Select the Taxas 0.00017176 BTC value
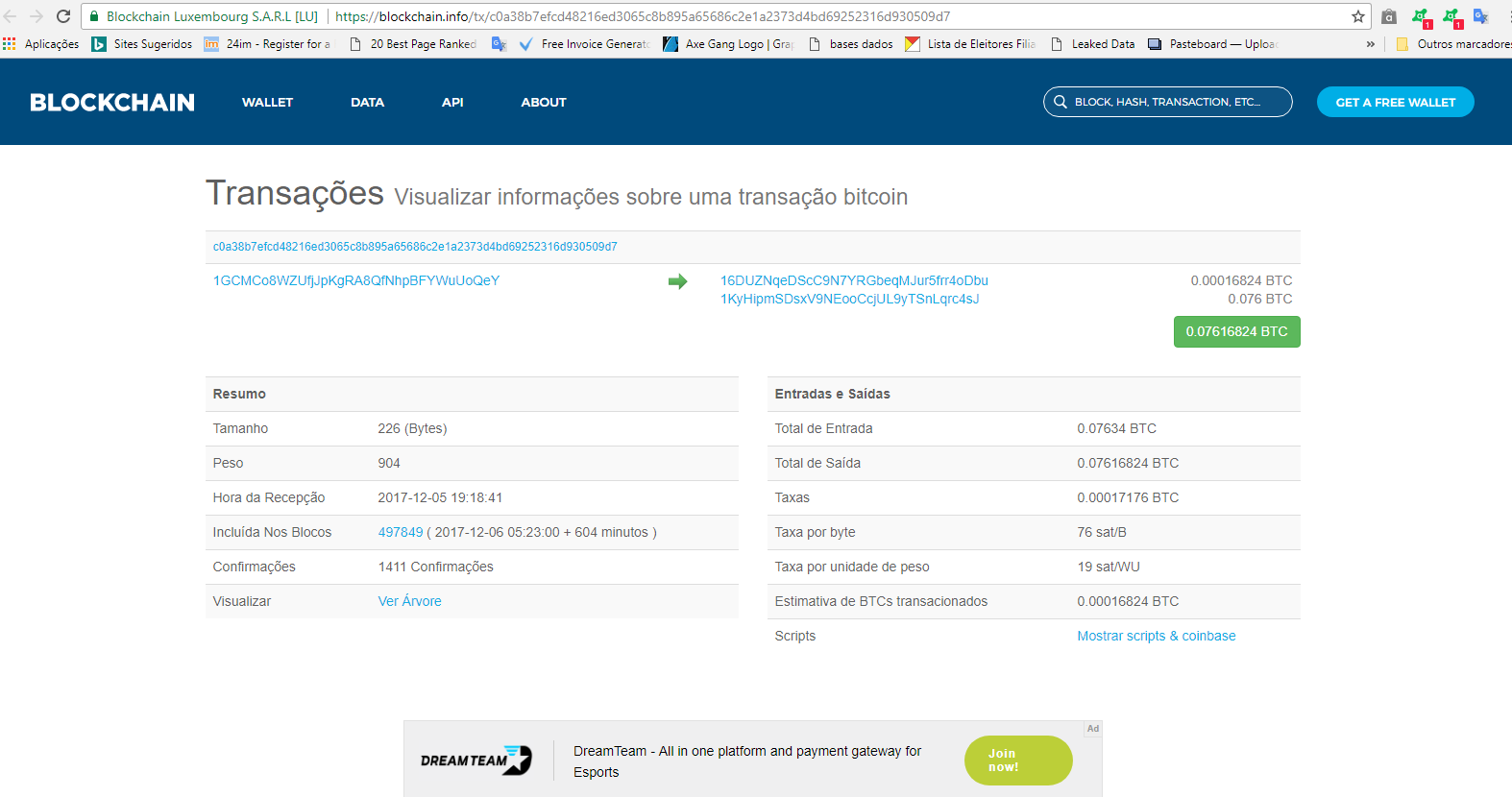Screen dimensions: 1512x797 tap(1128, 497)
